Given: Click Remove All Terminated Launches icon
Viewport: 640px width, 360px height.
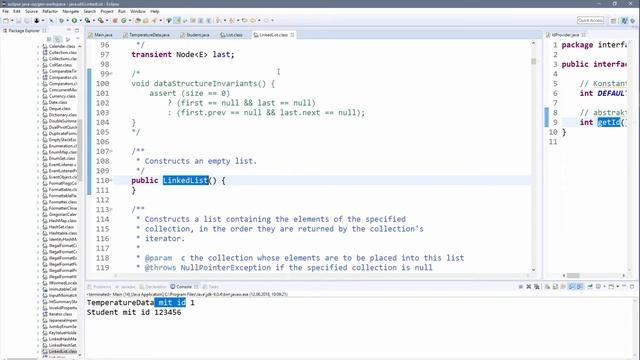Looking at the screenshot, I should coord(537,287).
